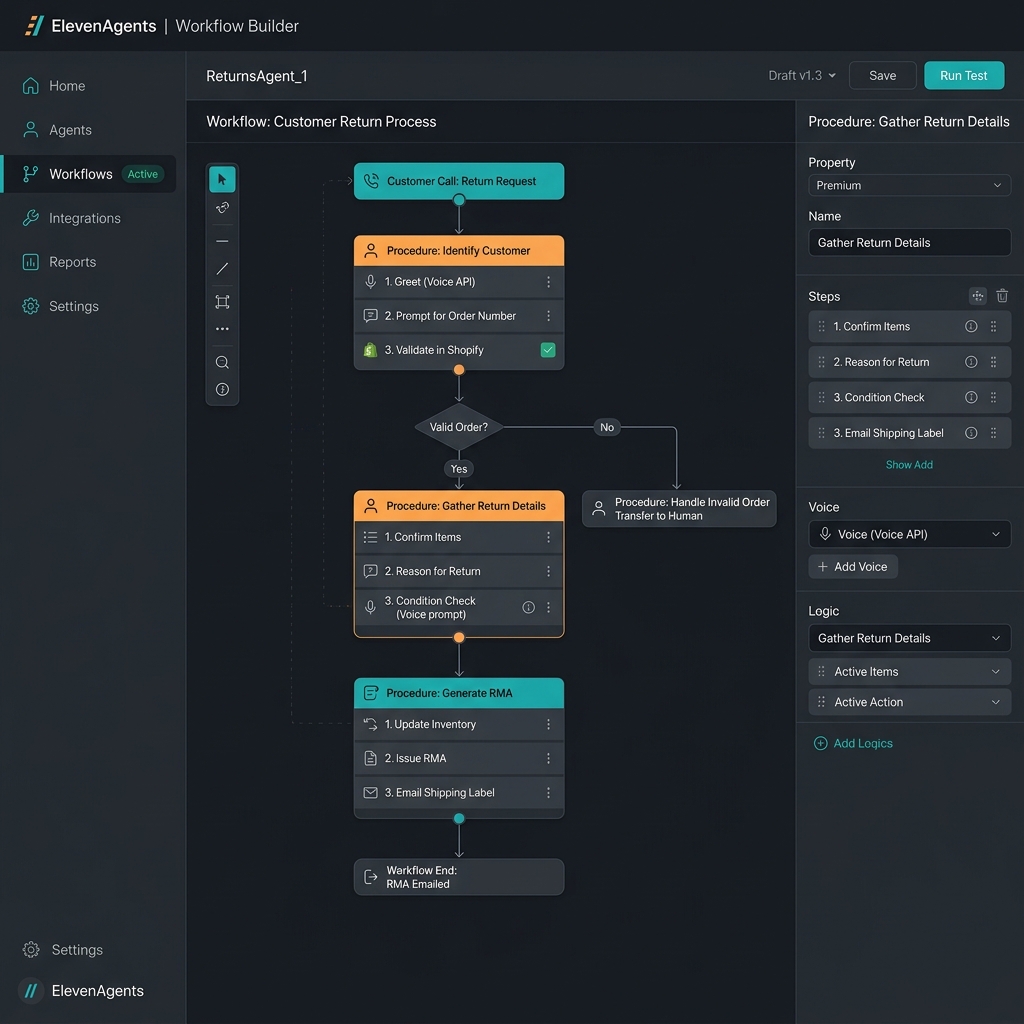Image resolution: width=1024 pixels, height=1024 pixels.
Task: Click info icon for Reason for Return
Action: (x=971, y=362)
